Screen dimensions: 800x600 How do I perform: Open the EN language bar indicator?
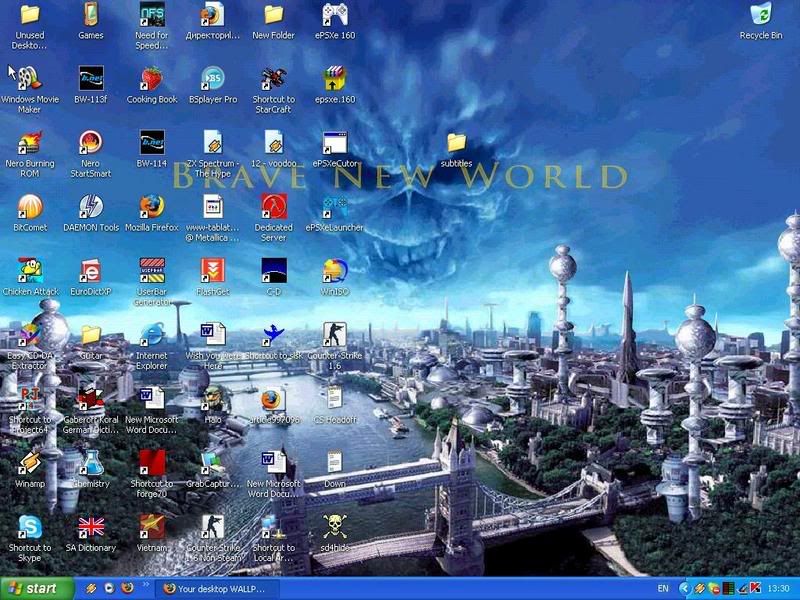tap(663, 589)
